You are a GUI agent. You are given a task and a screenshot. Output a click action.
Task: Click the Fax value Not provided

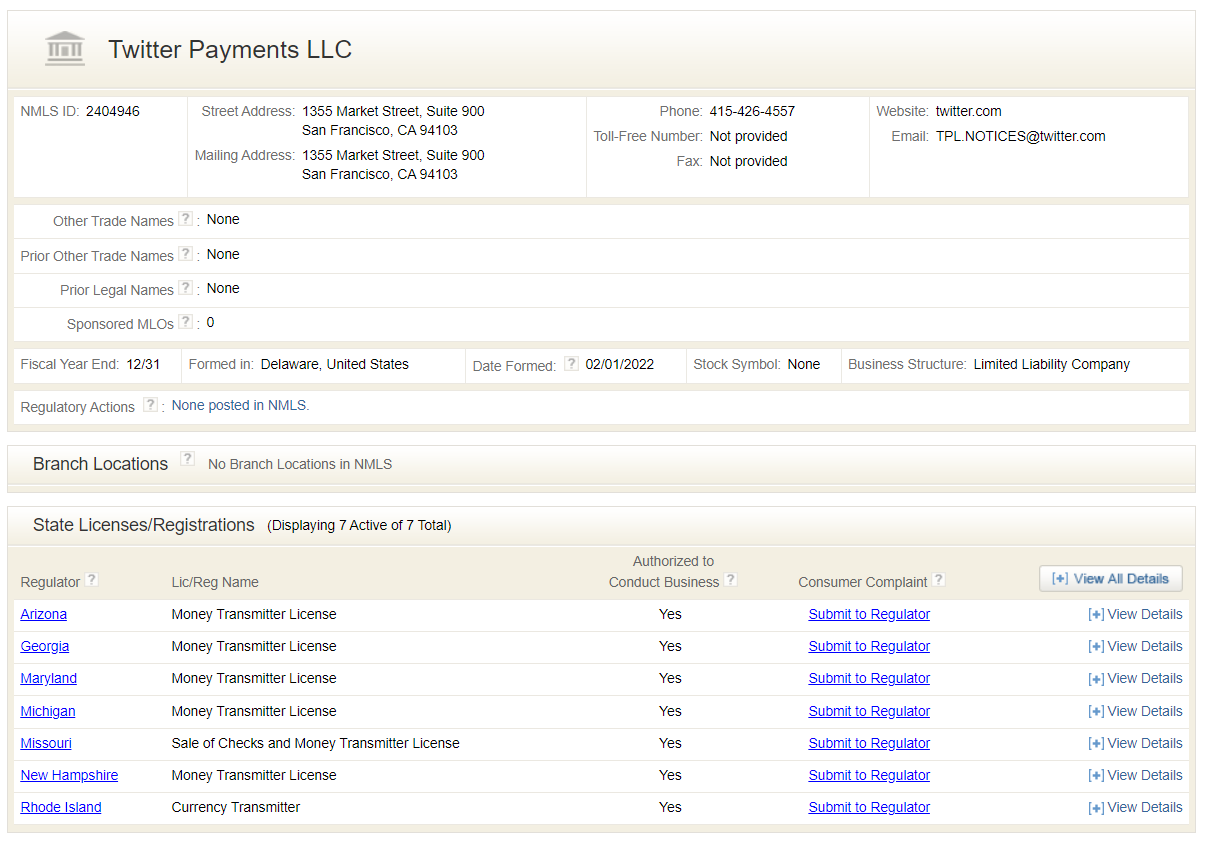(749, 161)
